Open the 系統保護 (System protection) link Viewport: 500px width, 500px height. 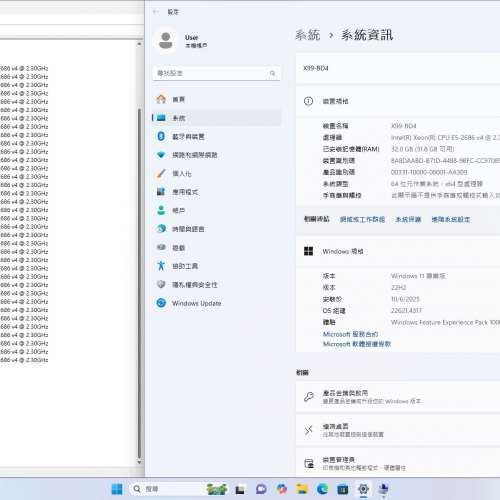tap(408, 219)
